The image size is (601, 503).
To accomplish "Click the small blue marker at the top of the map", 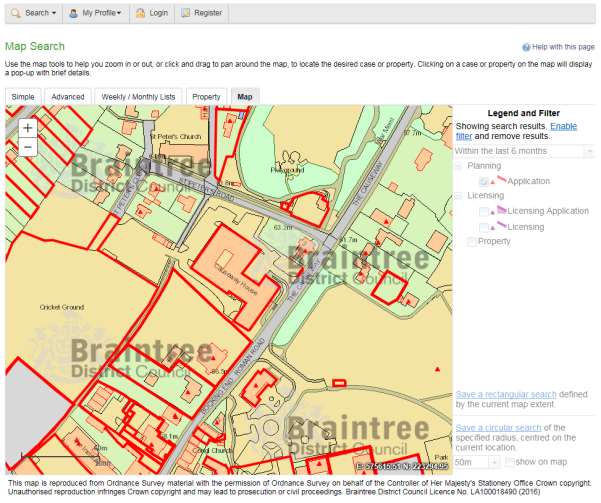I will 241,115.
